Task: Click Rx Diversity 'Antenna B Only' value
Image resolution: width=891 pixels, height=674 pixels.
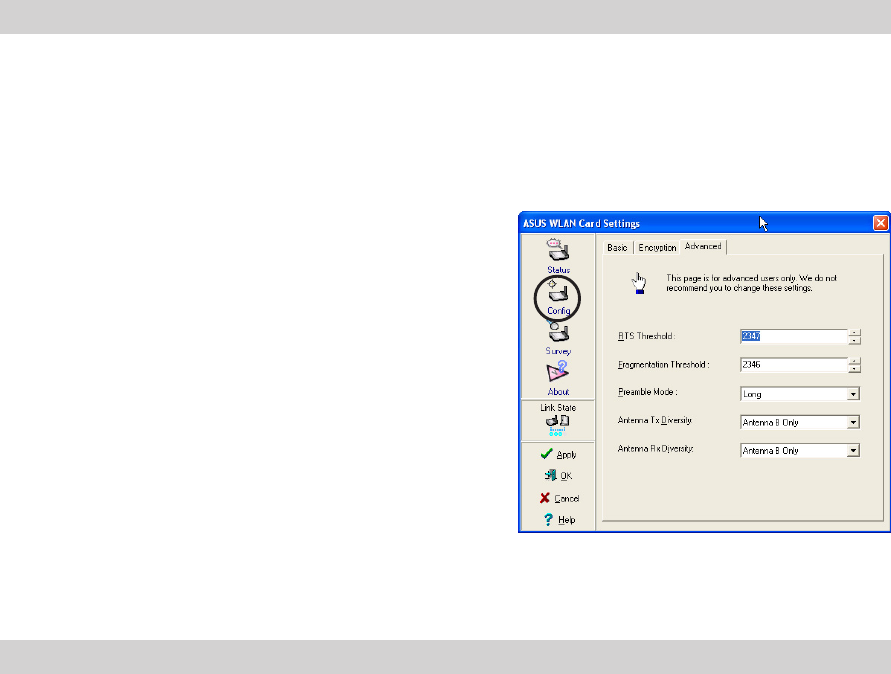Action: click(771, 451)
